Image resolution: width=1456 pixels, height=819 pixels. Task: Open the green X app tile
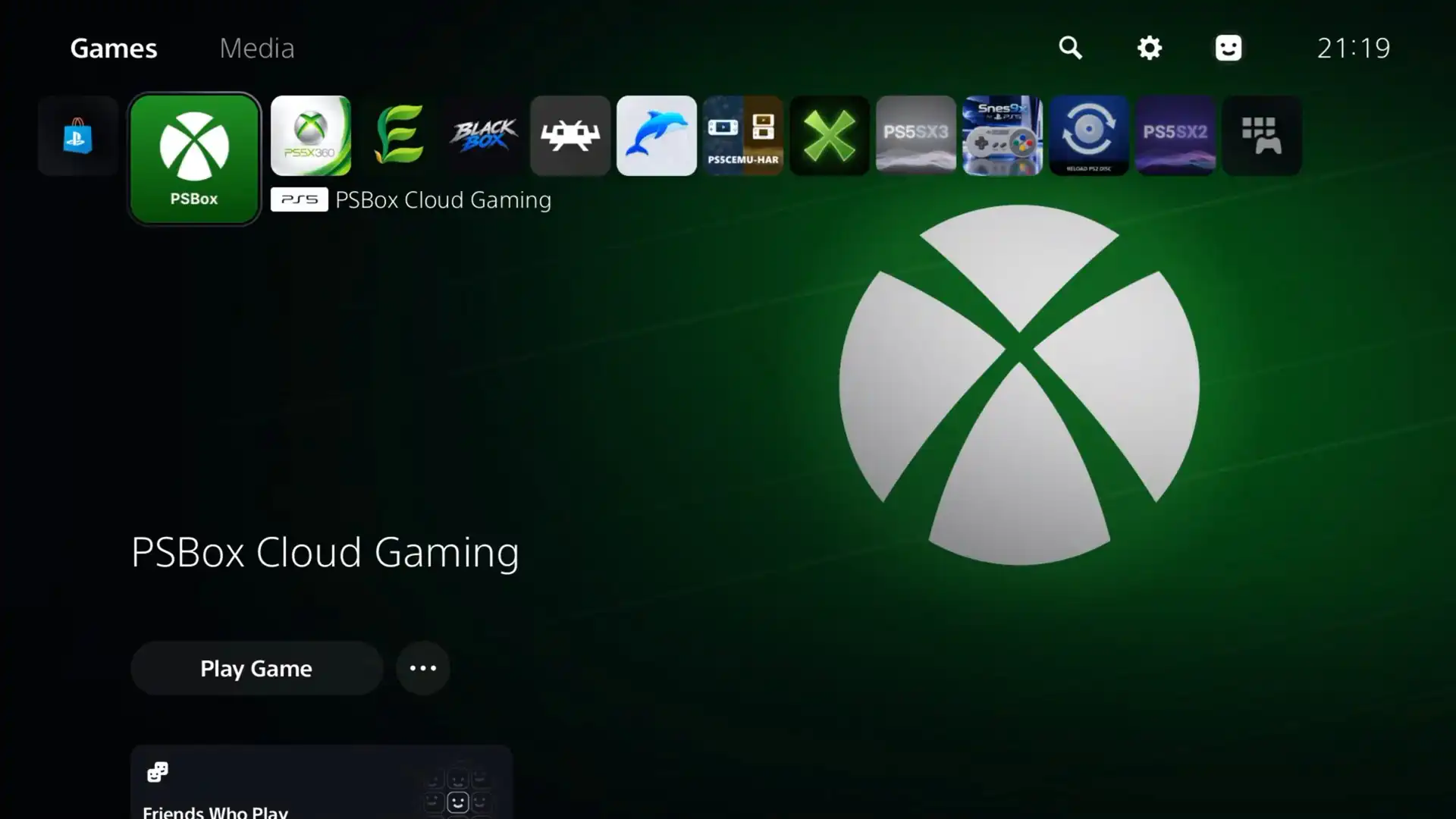tap(830, 136)
